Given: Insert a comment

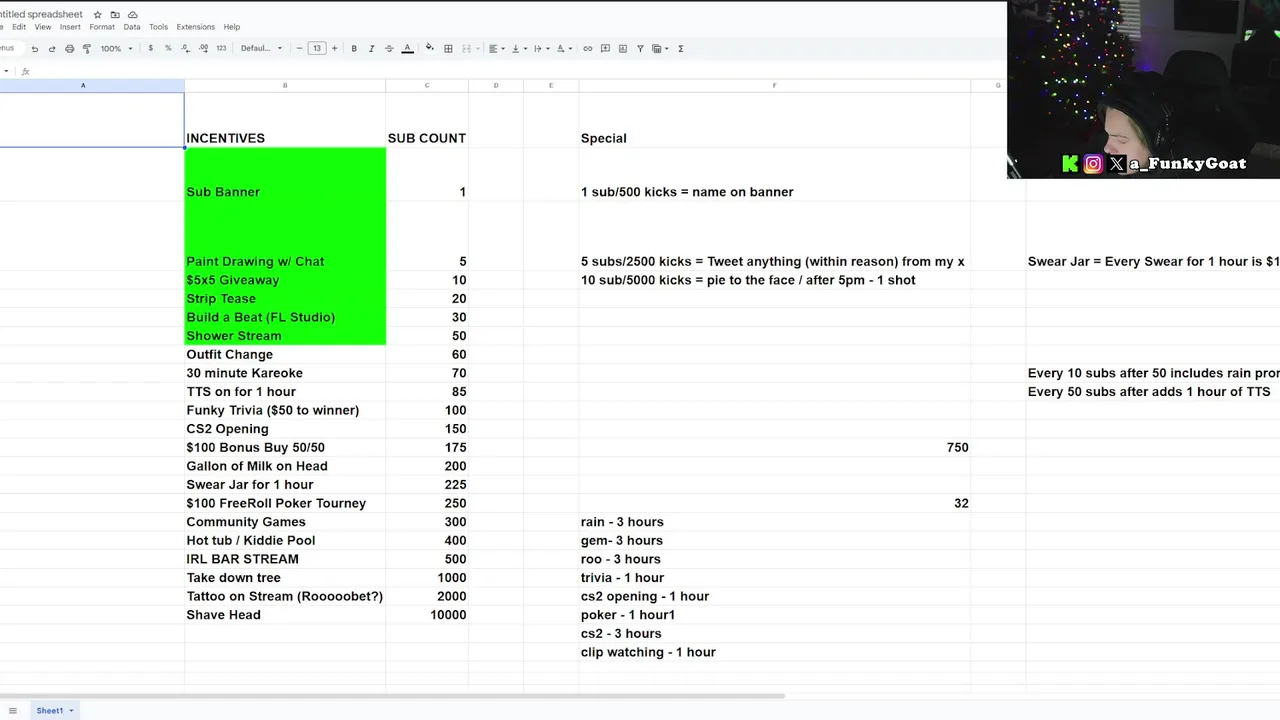Looking at the screenshot, I should [x=605, y=48].
